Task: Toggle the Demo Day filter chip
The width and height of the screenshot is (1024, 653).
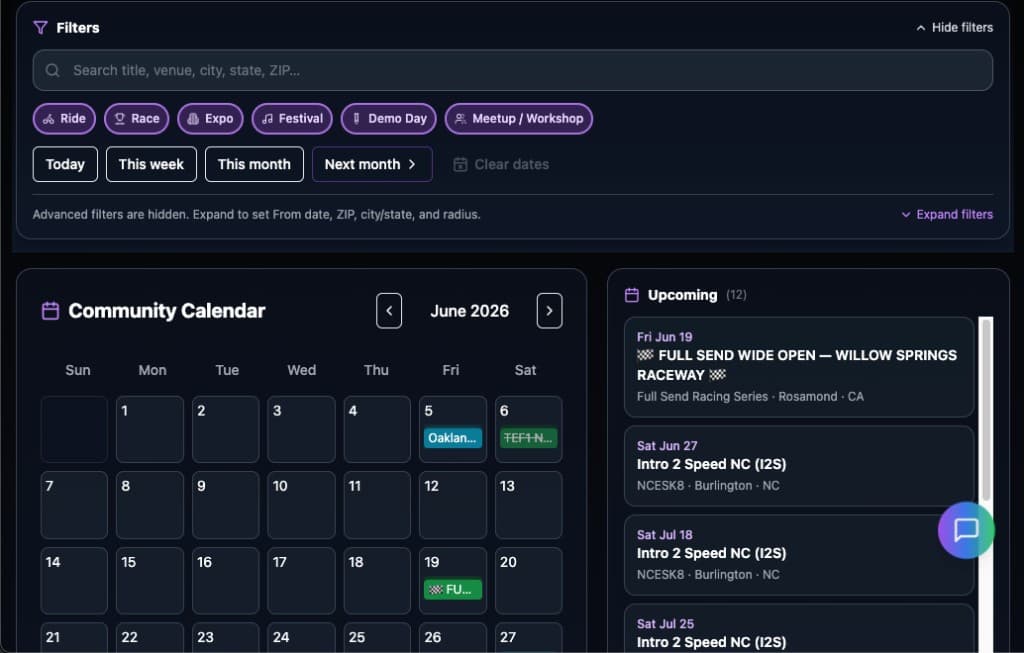Action: (x=389, y=119)
